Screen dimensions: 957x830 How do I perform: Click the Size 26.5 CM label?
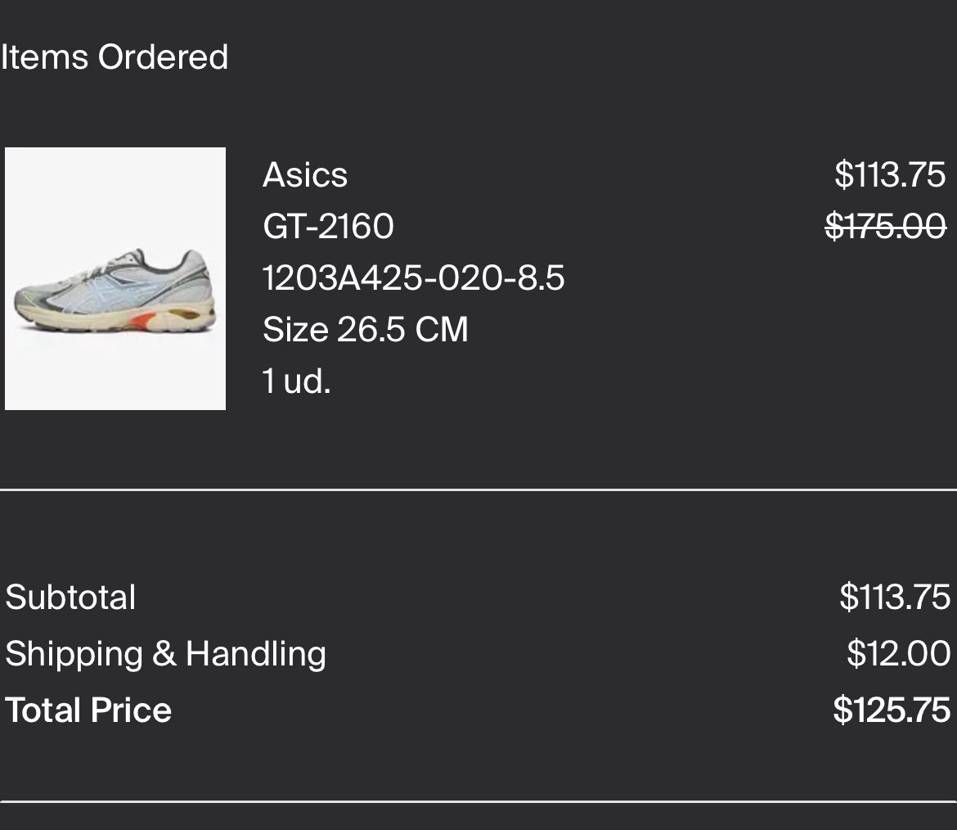tap(365, 330)
